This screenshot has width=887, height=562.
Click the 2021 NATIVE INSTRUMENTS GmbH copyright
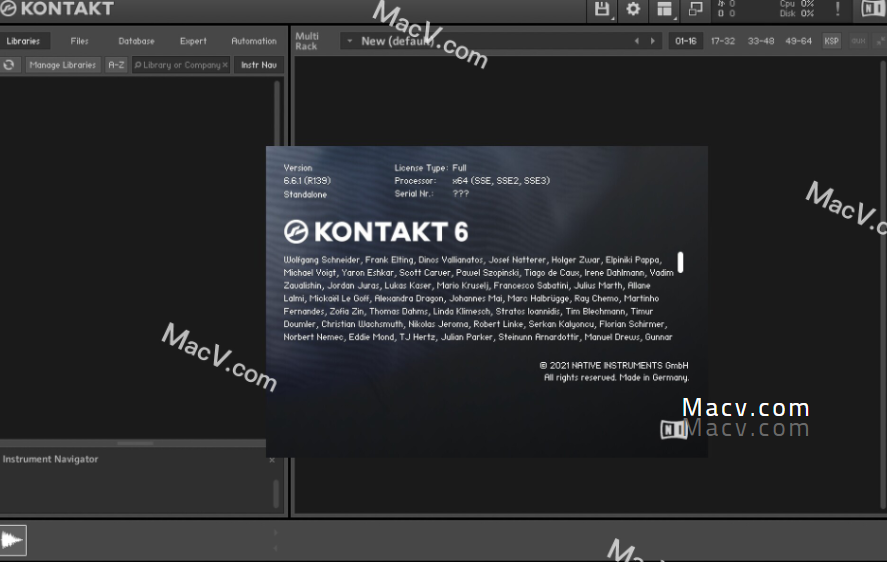[x=614, y=366]
